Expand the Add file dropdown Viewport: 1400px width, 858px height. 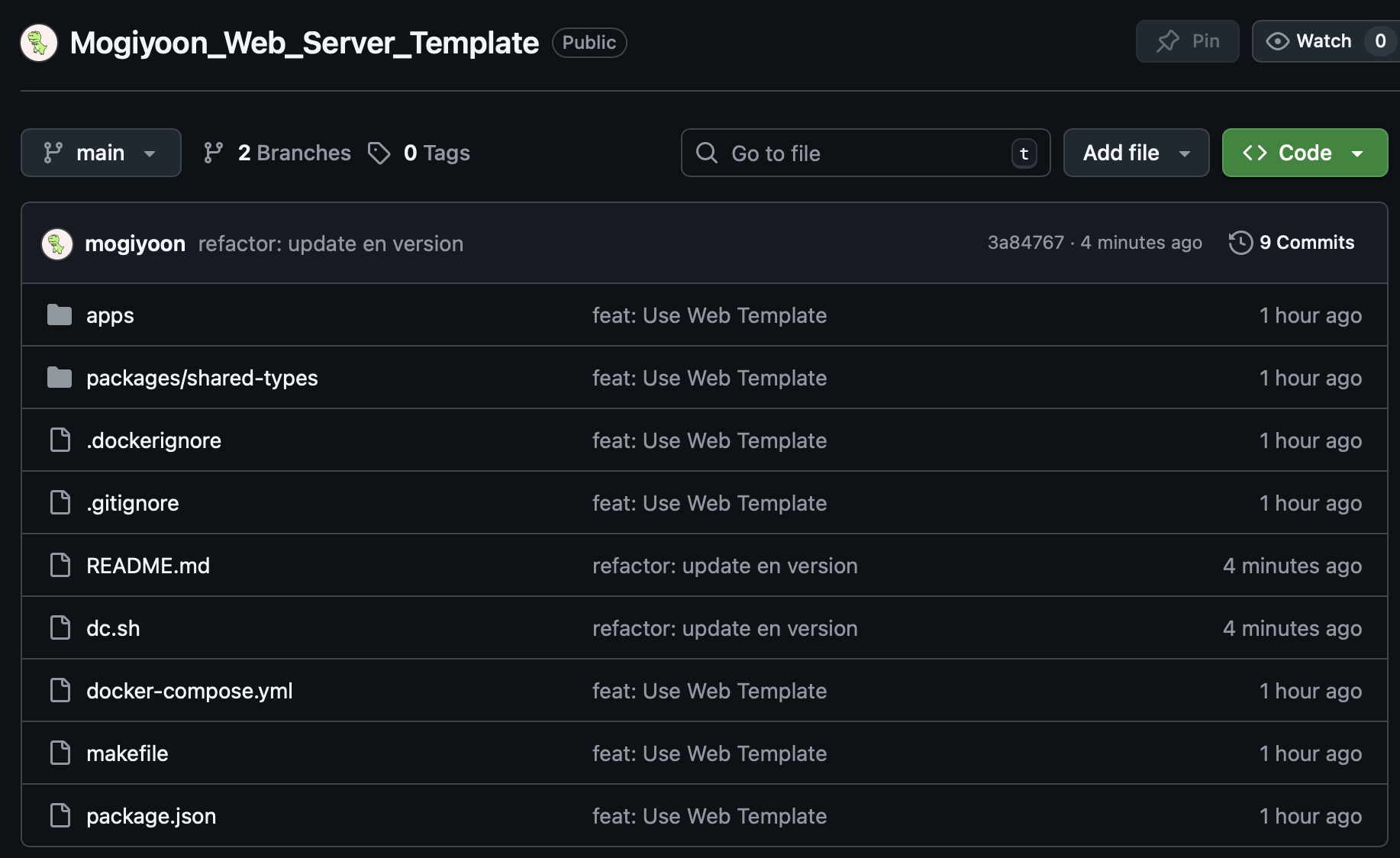[1136, 153]
